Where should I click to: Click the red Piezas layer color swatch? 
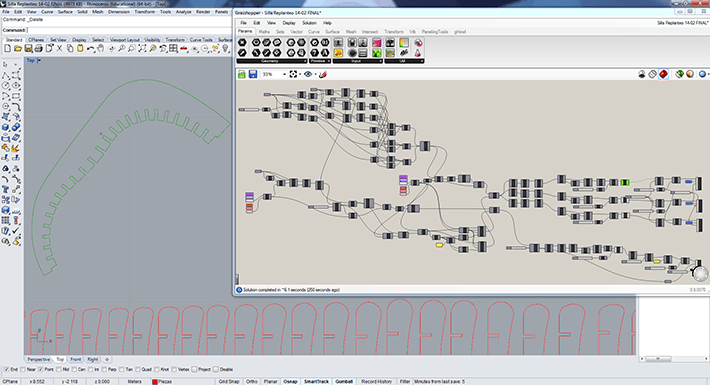154,382
